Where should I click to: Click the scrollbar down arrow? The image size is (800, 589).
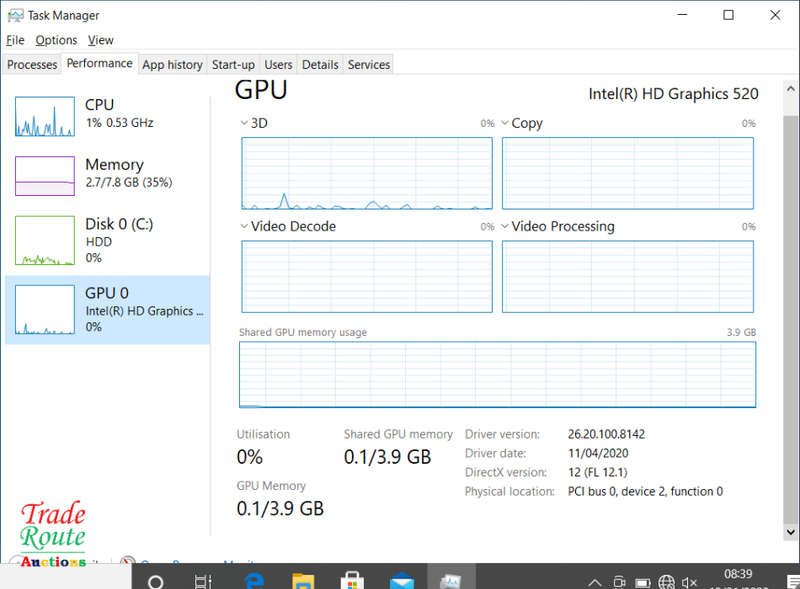[x=790, y=532]
